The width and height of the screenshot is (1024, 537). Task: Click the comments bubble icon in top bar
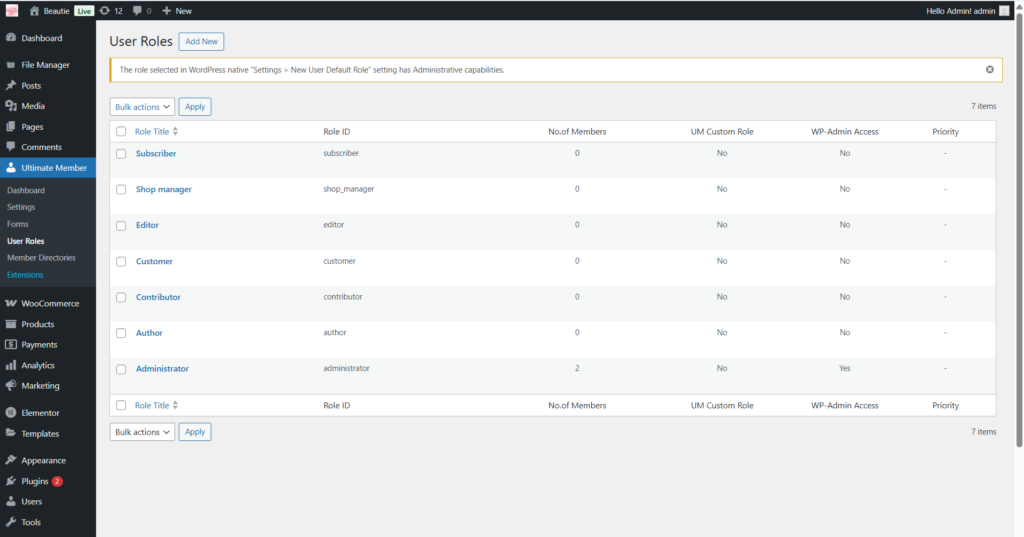point(137,11)
